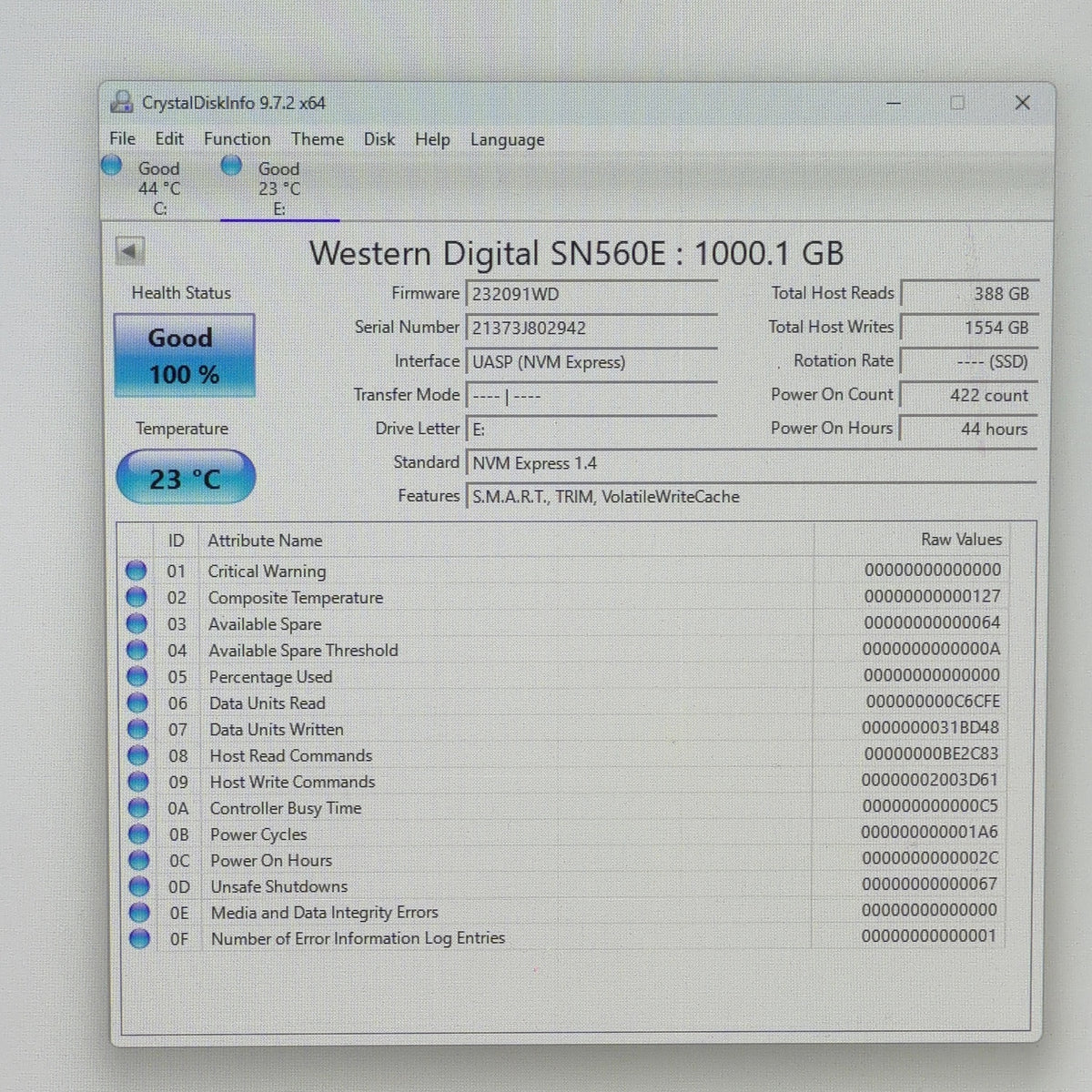The height and width of the screenshot is (1092, 1092).
Task: Click the Power Cycles status orb
Action: (x=138, y=834)
